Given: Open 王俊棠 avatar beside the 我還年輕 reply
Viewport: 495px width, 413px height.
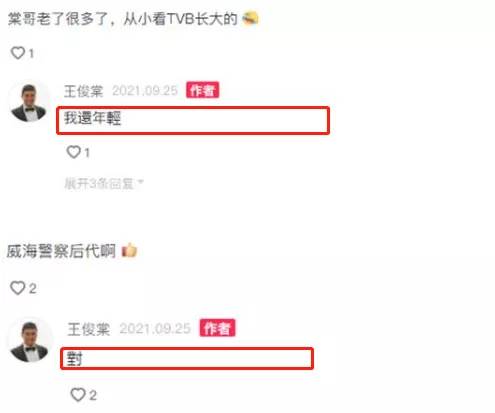Looking at the screenshot, I should (29, 102).
